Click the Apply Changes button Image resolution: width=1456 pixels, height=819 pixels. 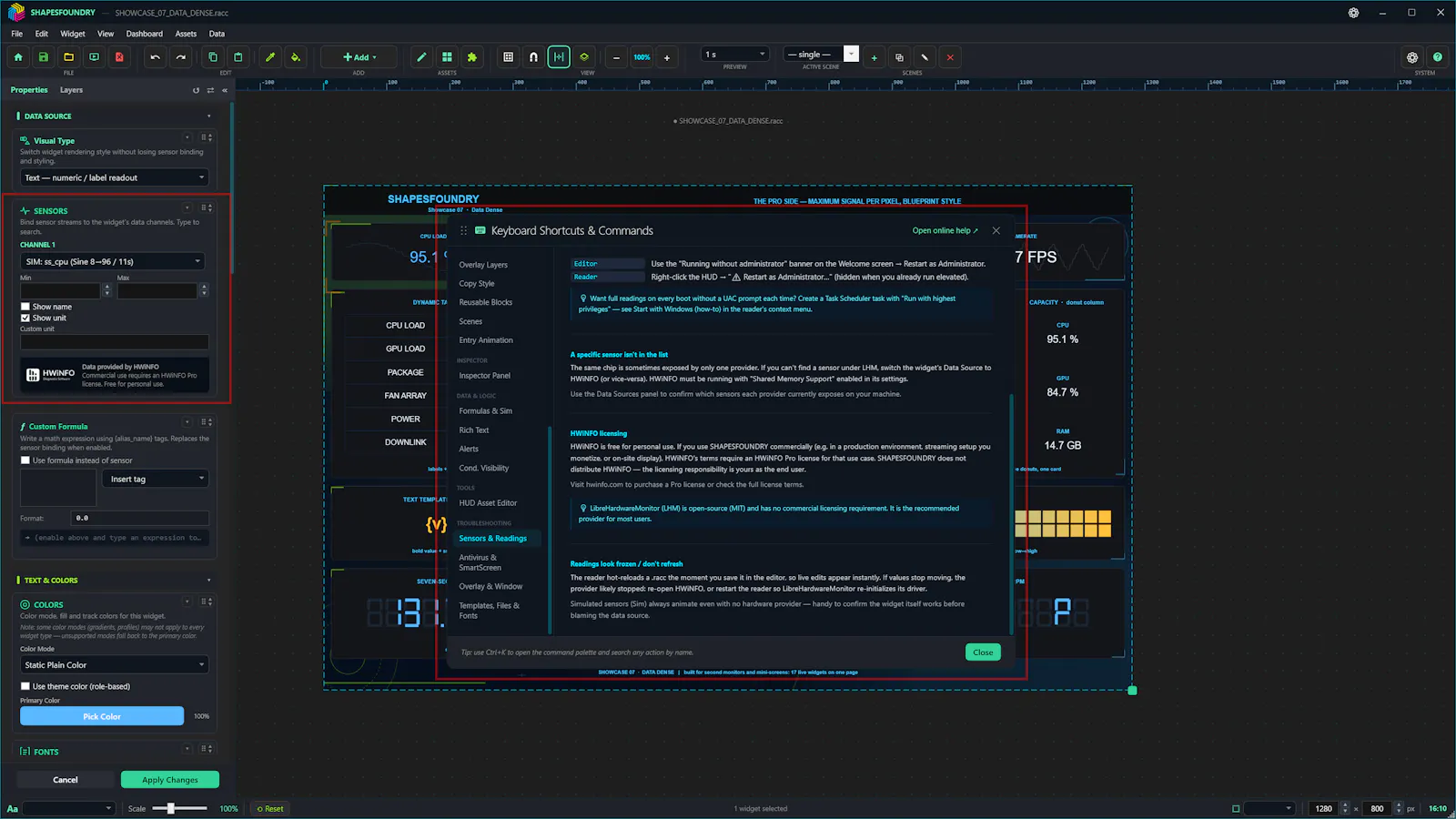(x=170, y=780)
